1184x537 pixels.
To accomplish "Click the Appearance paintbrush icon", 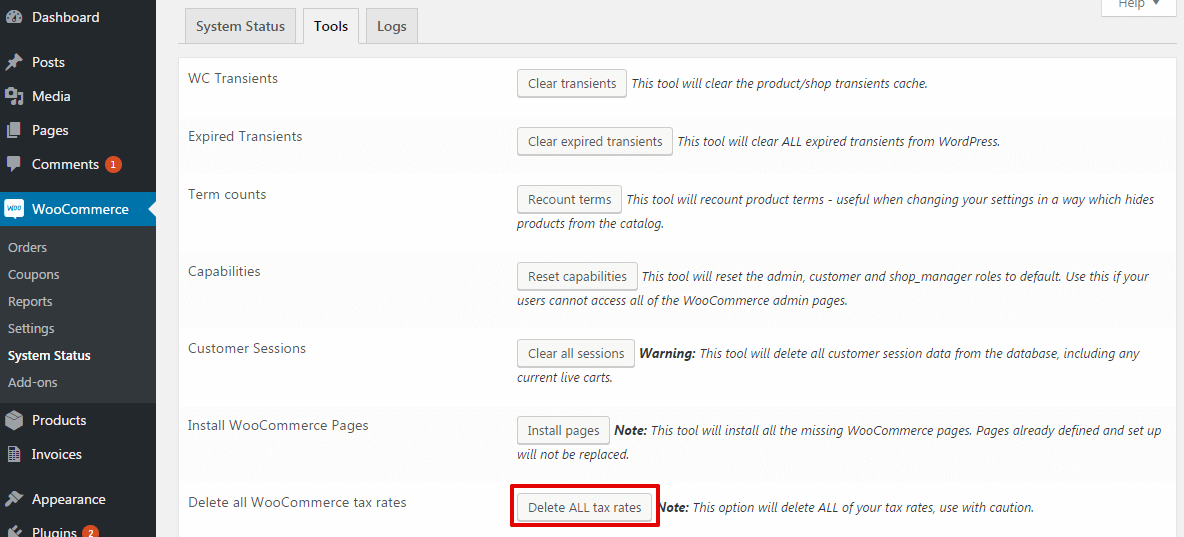I will [14, 499].
